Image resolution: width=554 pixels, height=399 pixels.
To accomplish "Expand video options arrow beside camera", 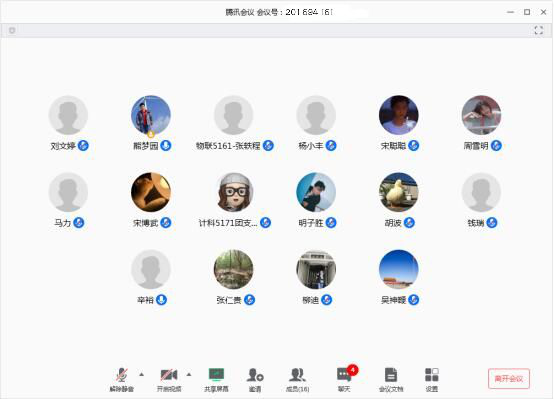I will coord(189,374).
